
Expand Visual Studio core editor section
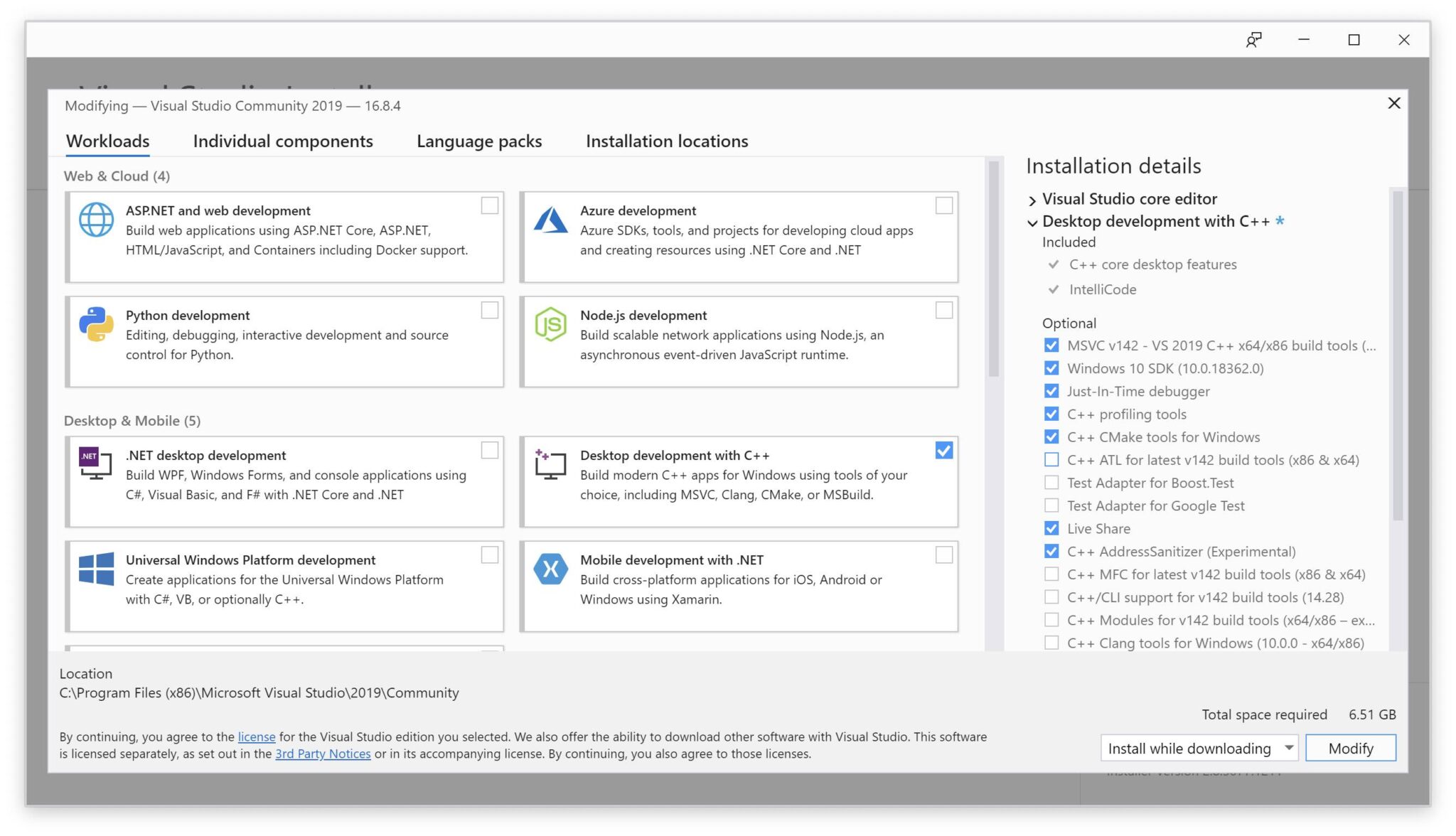[x=1032, y=200]
